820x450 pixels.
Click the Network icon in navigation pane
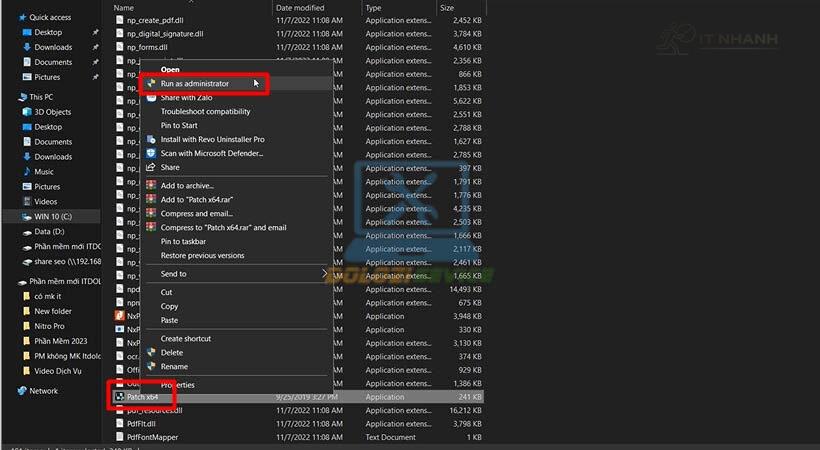click(22, 391)
